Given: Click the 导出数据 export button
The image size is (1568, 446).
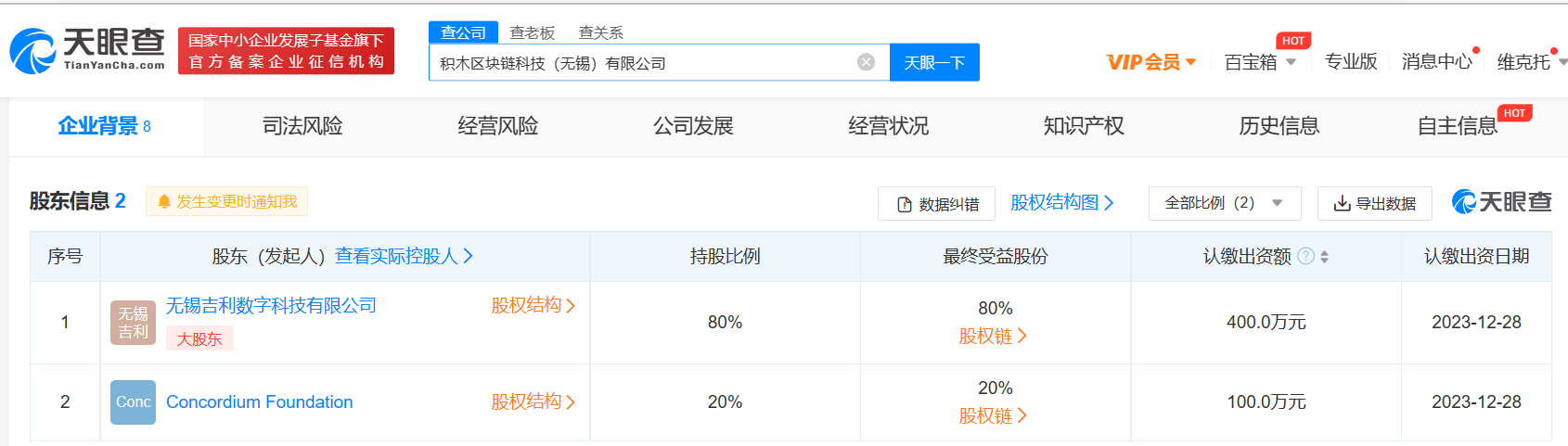Looking at the screenshot, I should click(1374, 203).
